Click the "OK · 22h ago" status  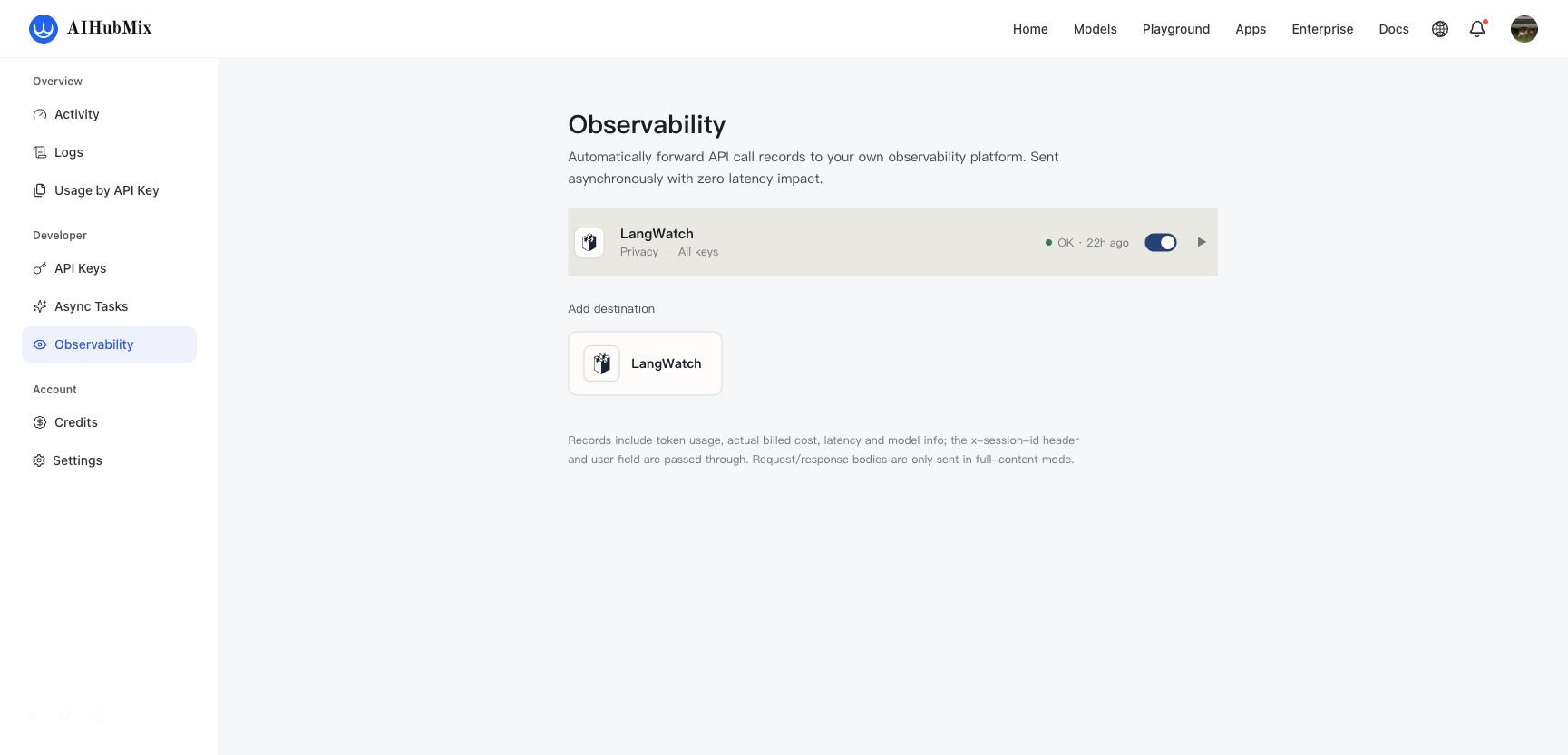(1086, 243)
